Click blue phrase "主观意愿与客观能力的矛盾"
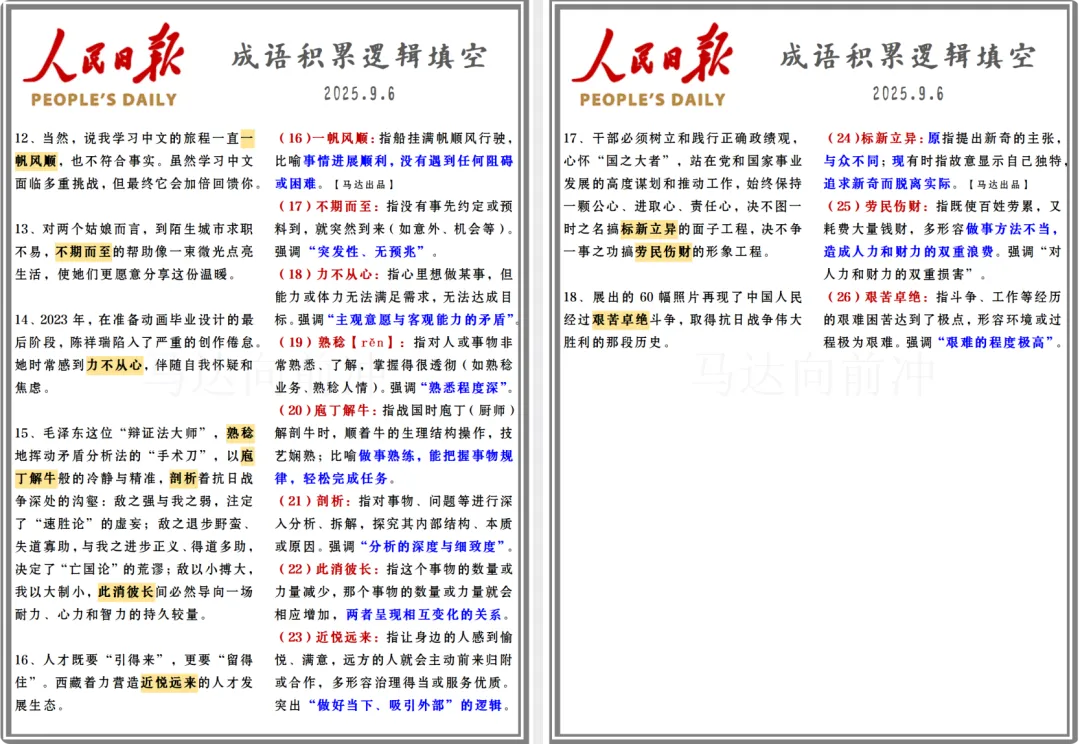 coord(421,320)
